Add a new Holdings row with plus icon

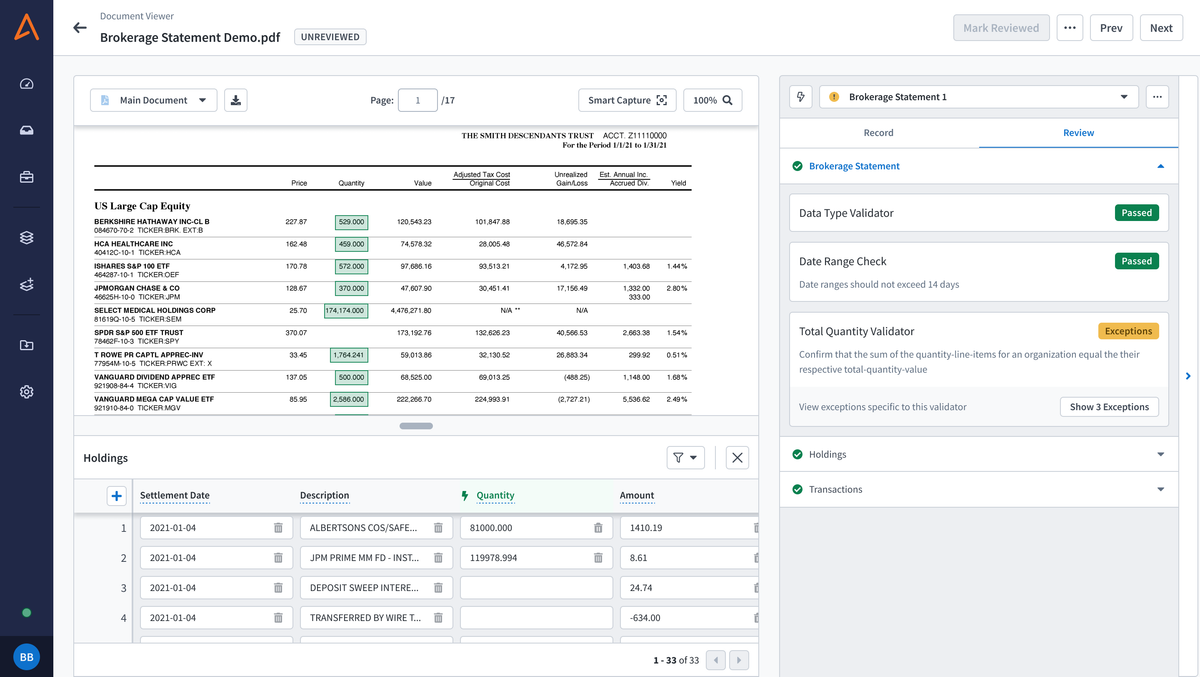[117, 496]
